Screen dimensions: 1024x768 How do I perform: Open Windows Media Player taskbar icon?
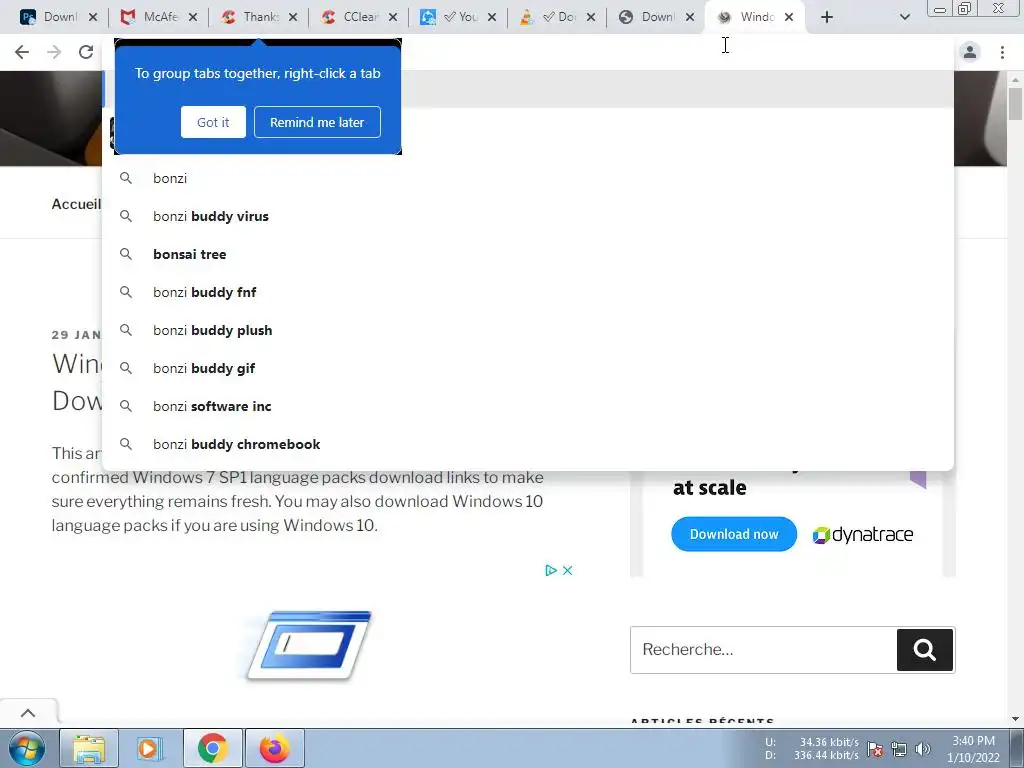(150, 748)
